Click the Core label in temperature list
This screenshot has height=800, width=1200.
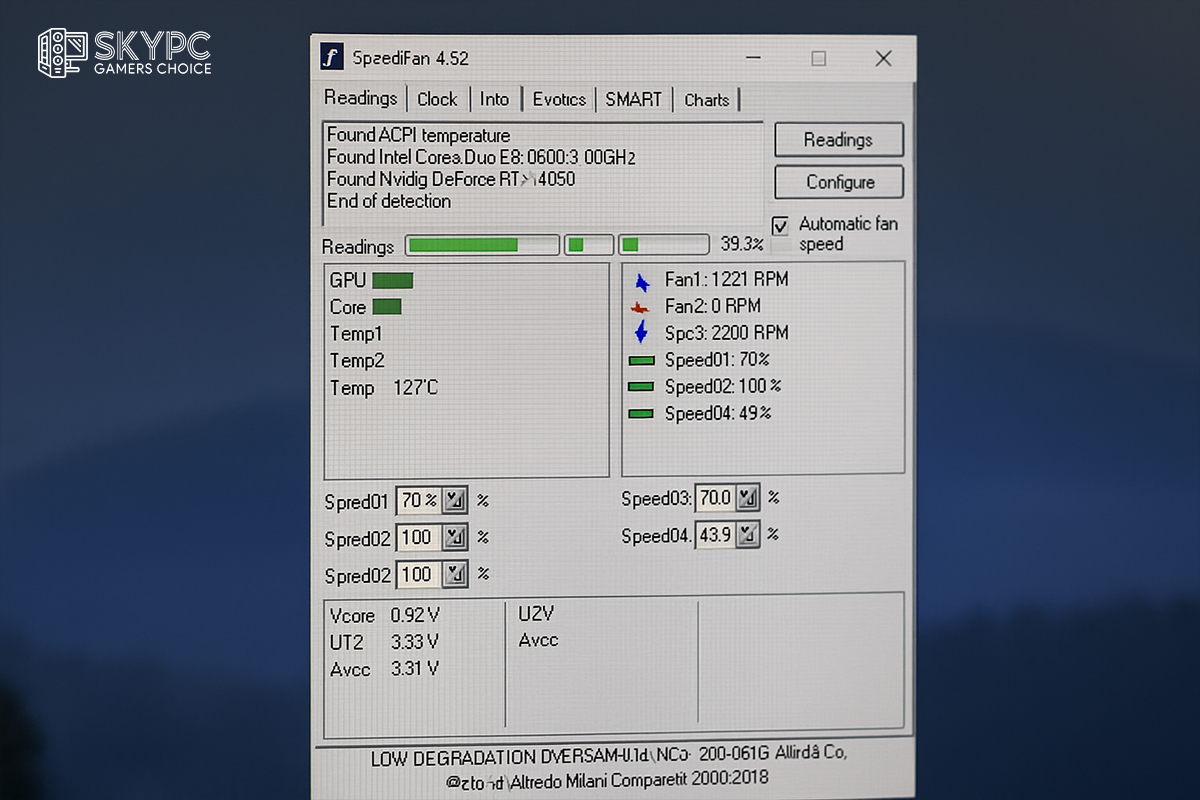(x=348, y=307)
